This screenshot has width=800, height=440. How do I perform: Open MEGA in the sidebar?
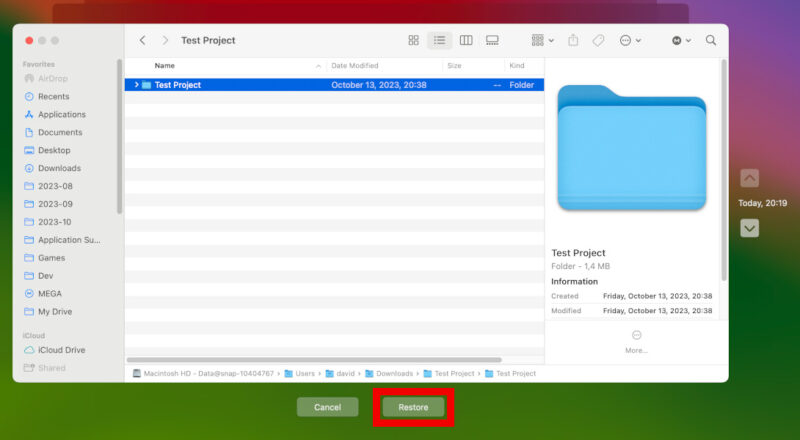click(x=43, y=294)
